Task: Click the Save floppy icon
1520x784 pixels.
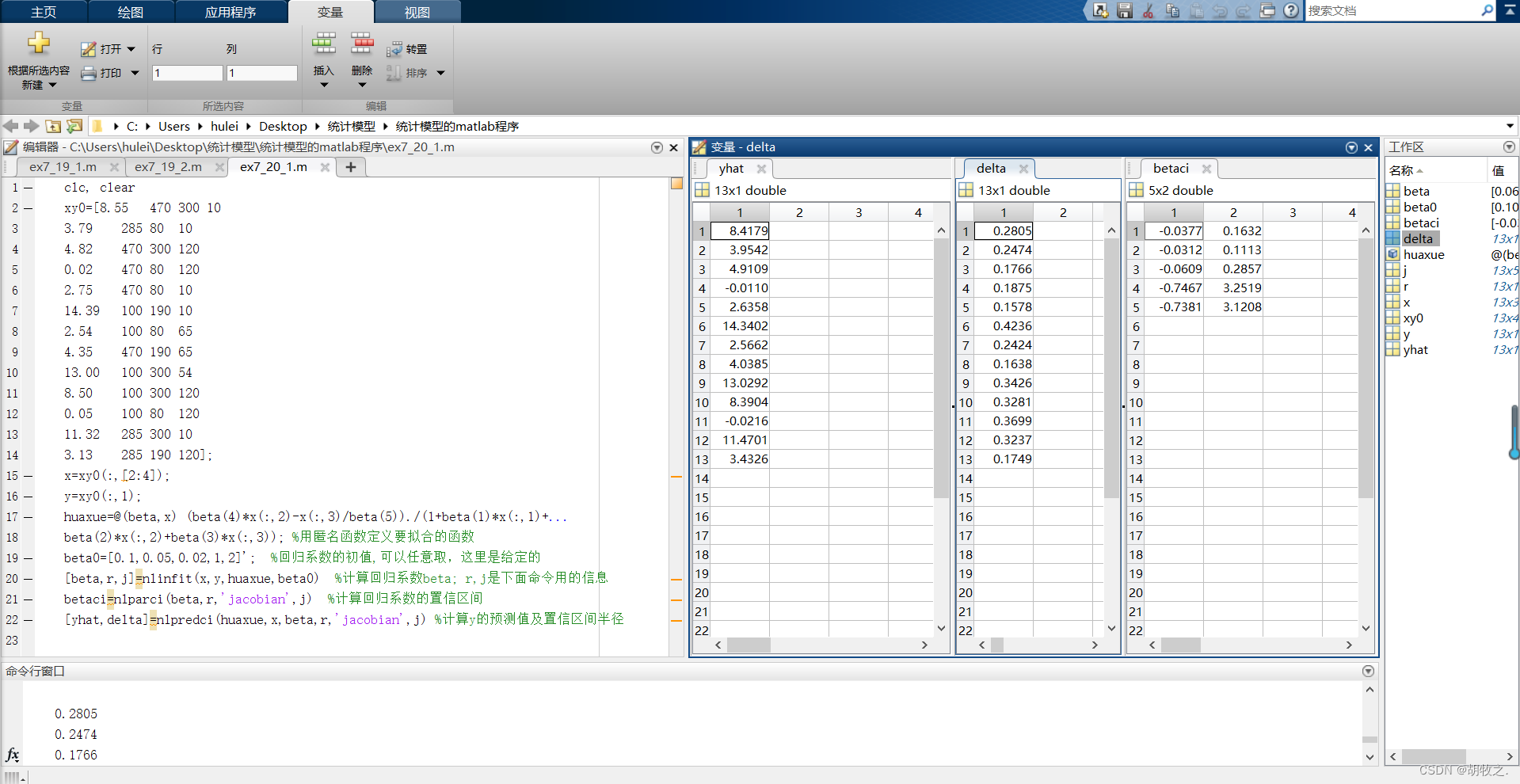Action: (1125, 10)
